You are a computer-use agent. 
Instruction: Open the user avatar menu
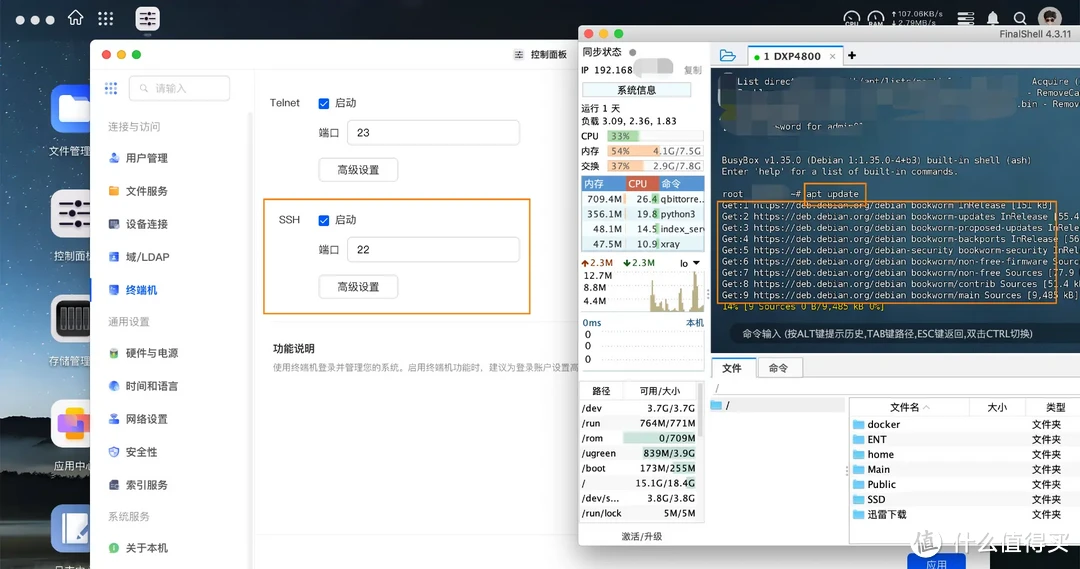[x=1050, y=17]
